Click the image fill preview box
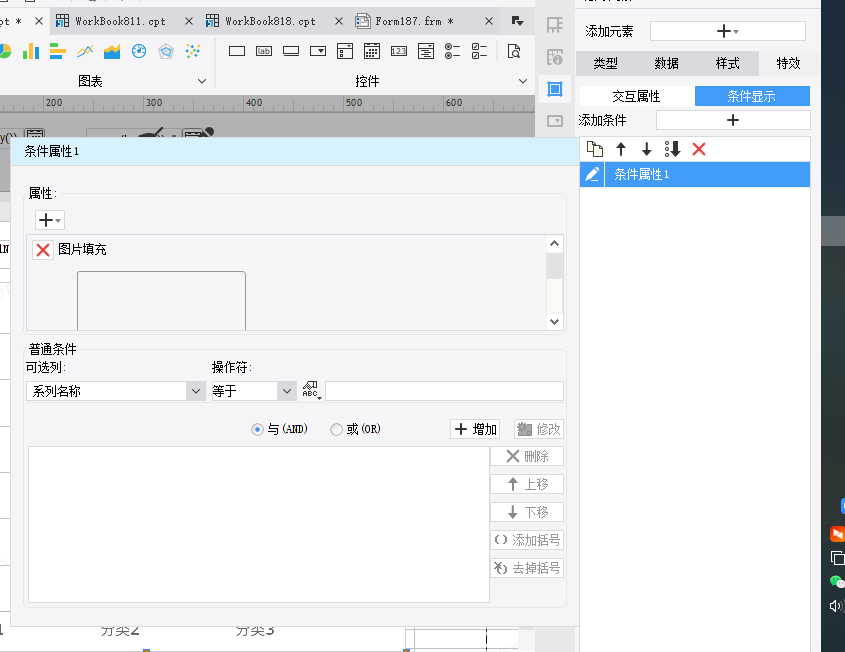This screenshot has width=845, height=652. [x=161, y=301]
